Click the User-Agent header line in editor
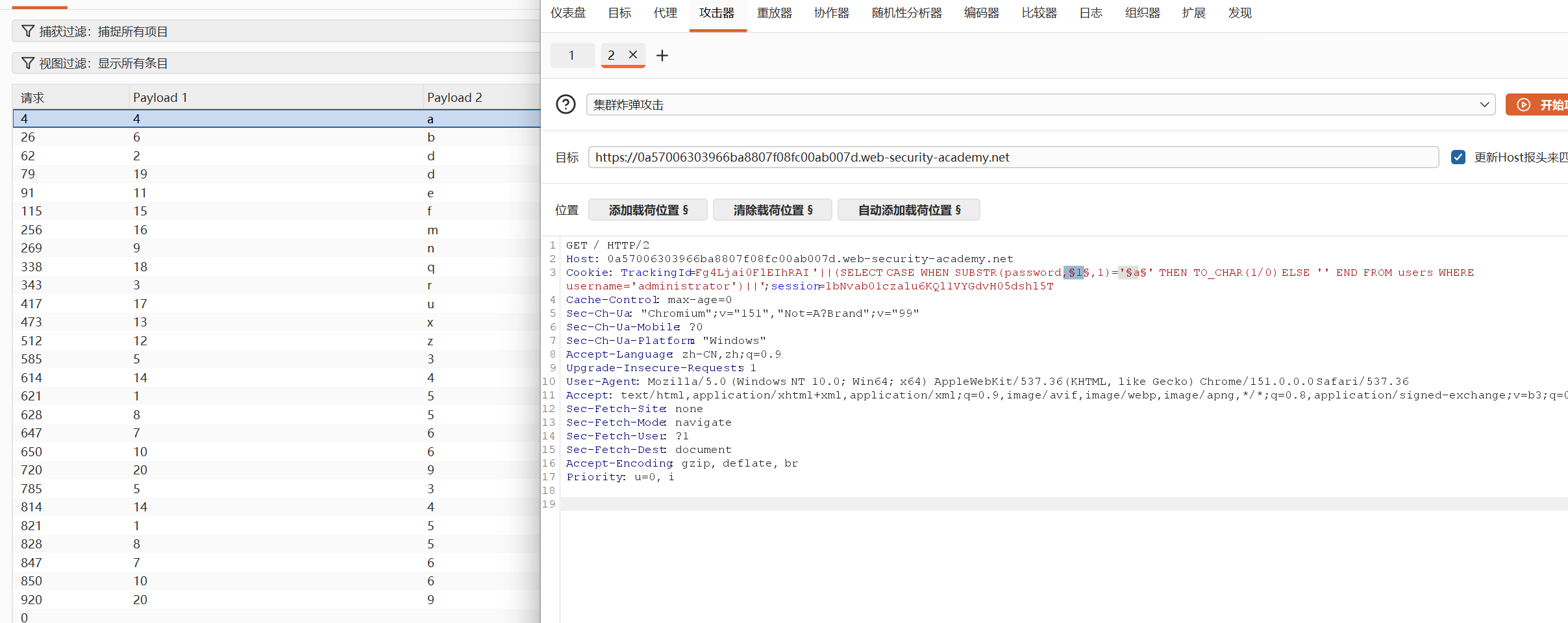 coord(987,382)
